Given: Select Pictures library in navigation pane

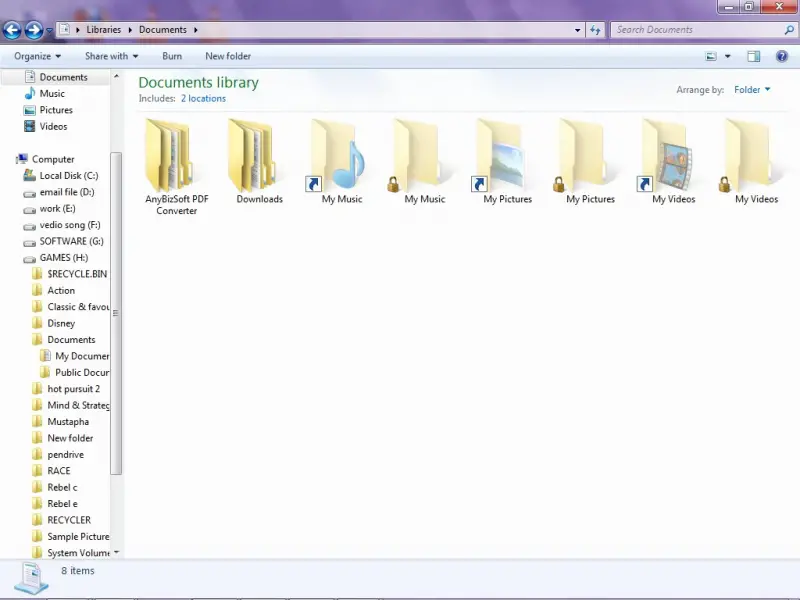Looking at the screenshot, I should pyautogui.click(x=48, y=110).
